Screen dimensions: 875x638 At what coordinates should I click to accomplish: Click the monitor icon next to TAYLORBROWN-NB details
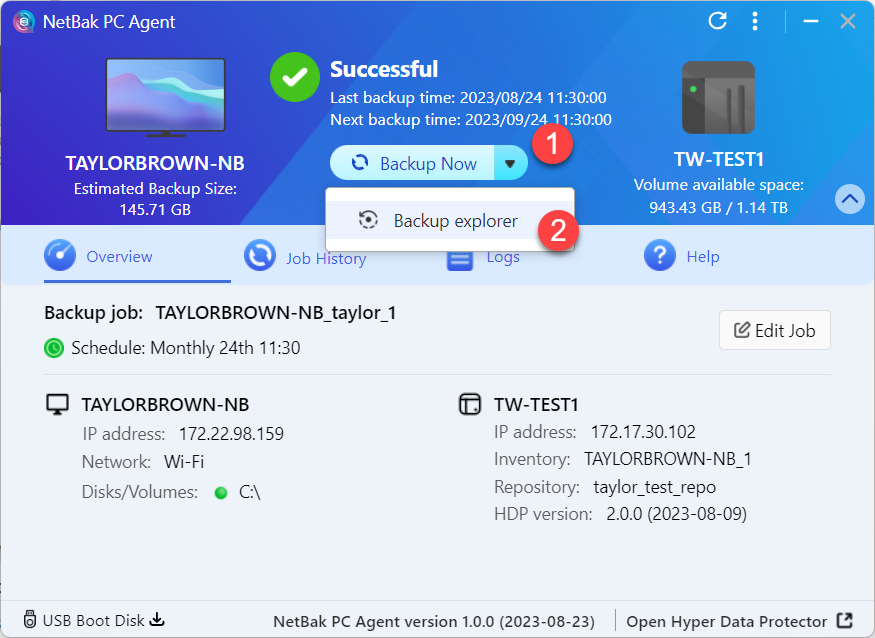[57, 404]
